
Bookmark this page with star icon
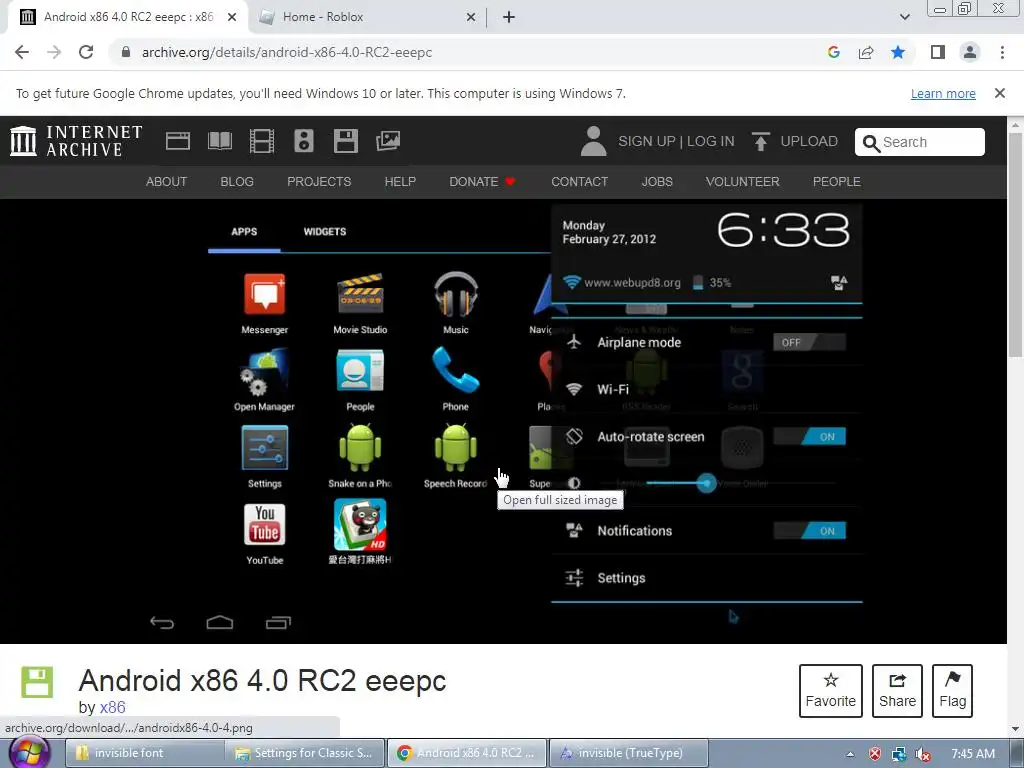tap(898, 52)
